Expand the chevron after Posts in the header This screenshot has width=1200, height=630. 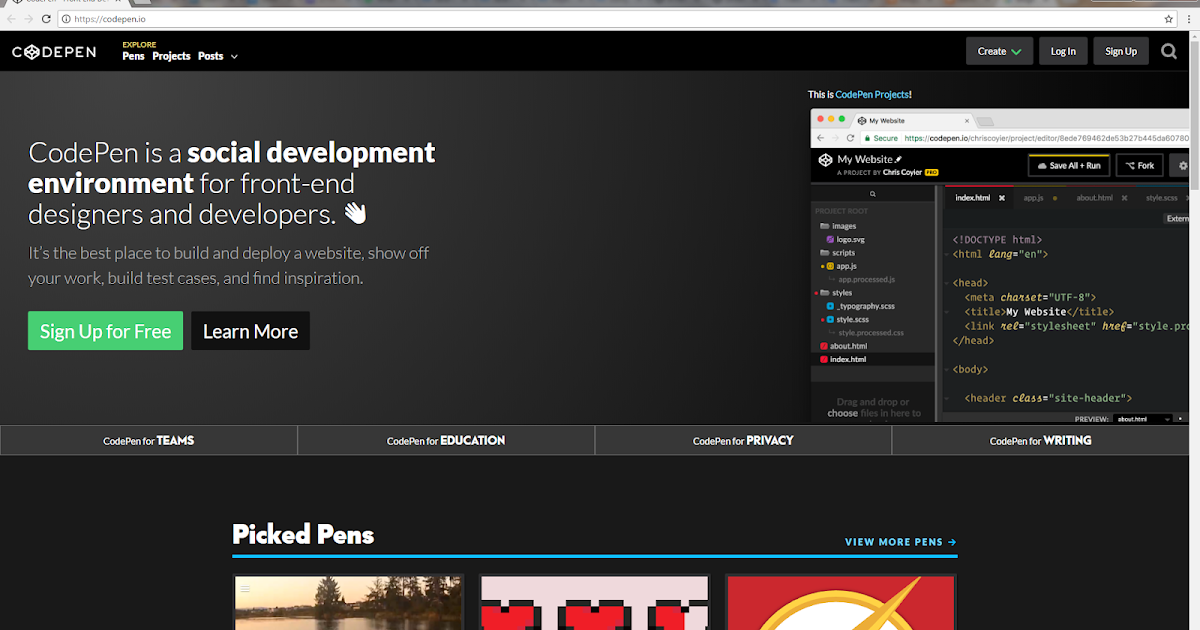point(234,57)
